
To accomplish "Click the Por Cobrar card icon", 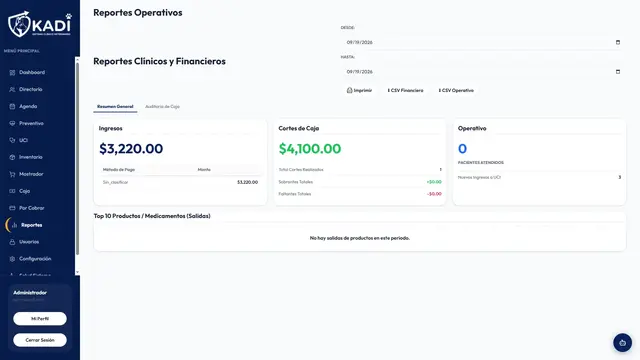I will [x=12, y=208].
